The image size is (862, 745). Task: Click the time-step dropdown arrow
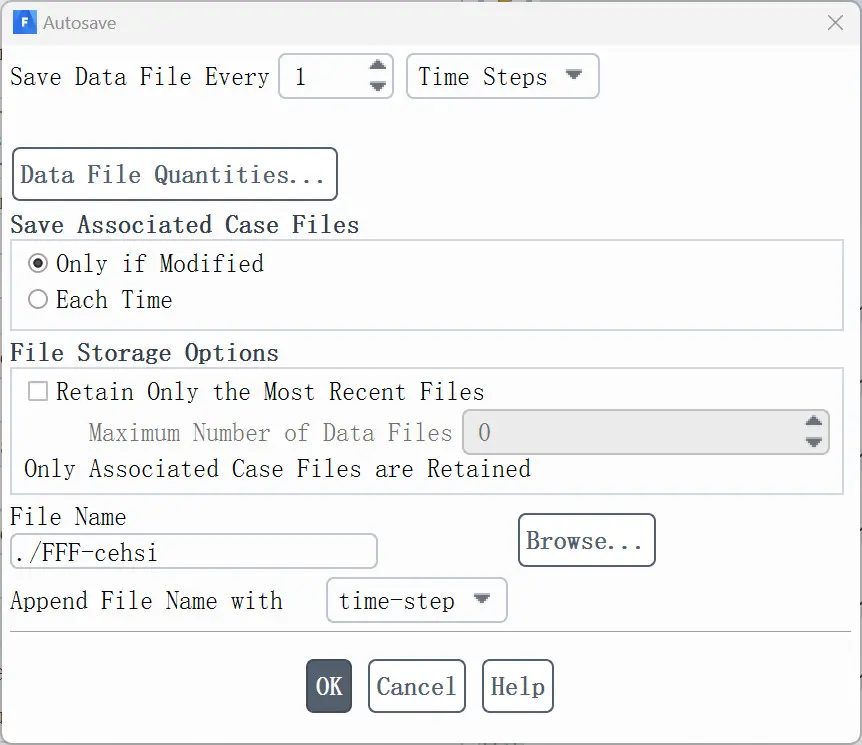[482, 599]
